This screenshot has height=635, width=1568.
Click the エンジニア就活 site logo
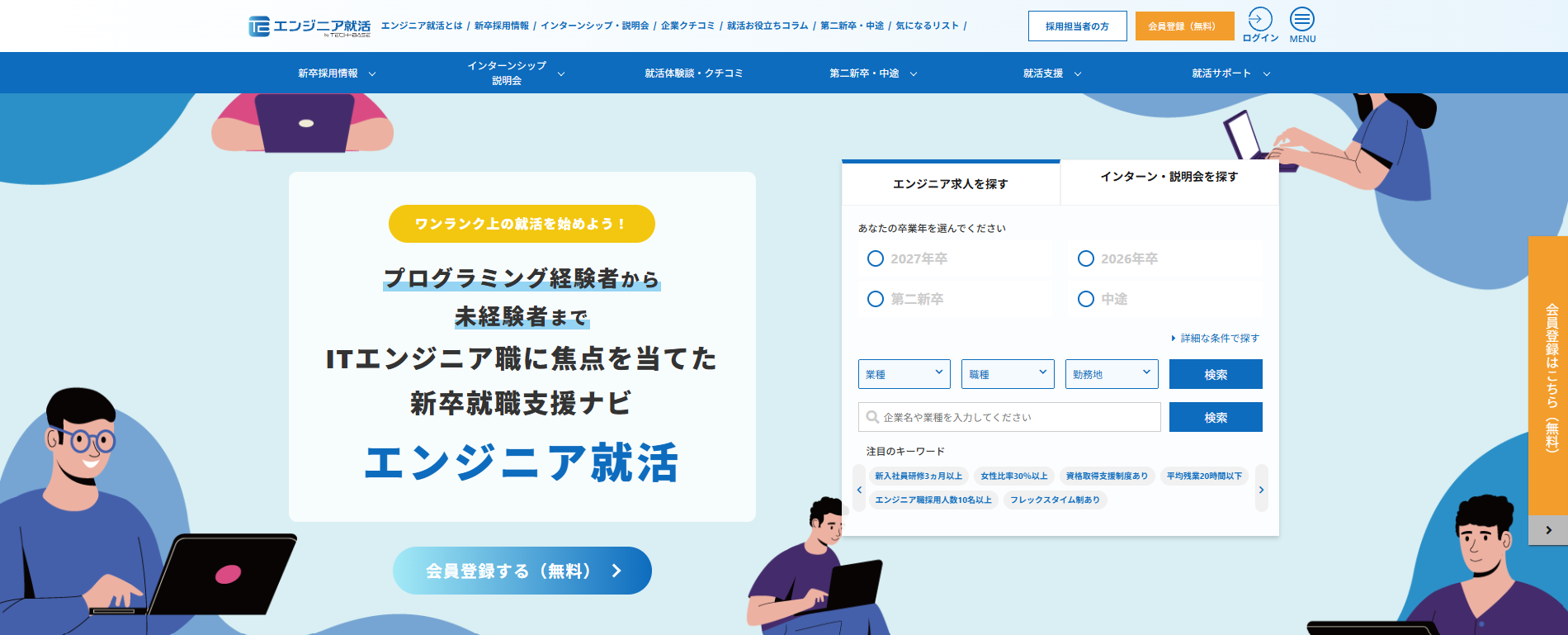click(x=309, y=26)
